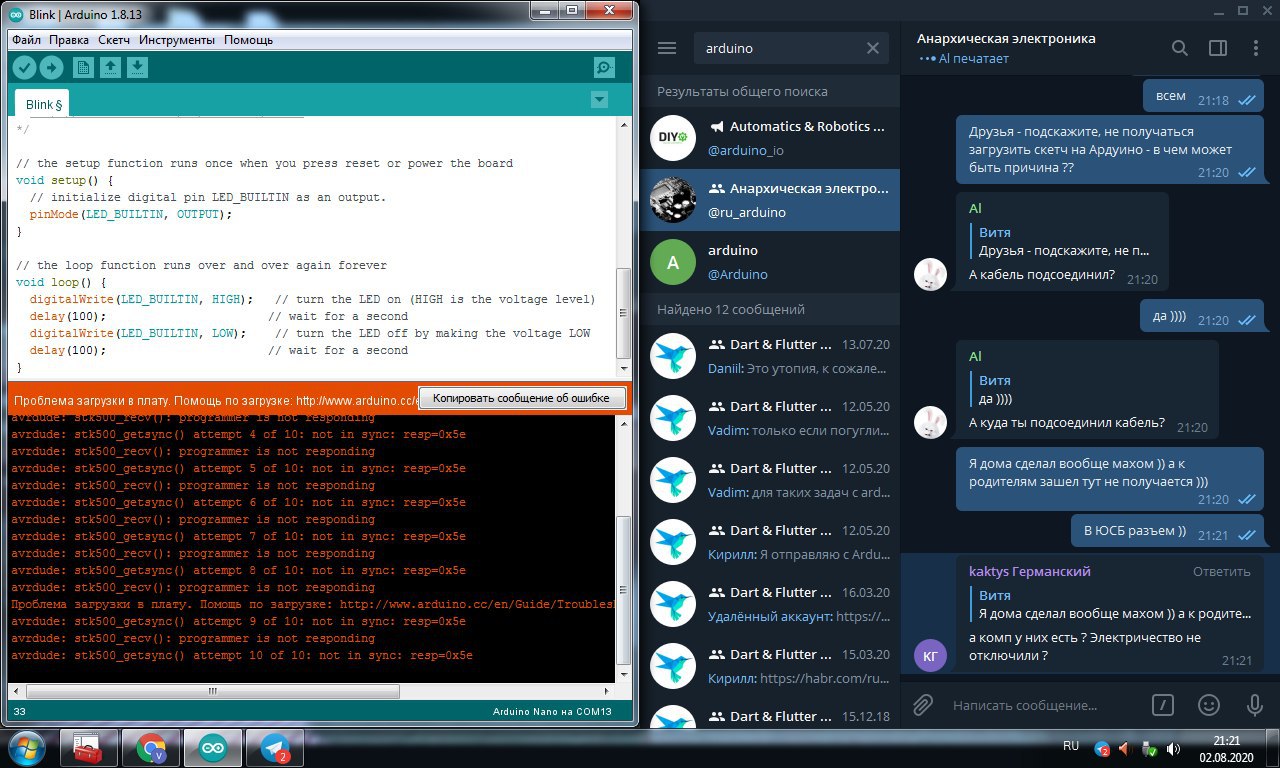Open Dart & Flutter message from 13.07.20
The width and height of the screenshot is (1280, 768).
click(x=771, y=356)
